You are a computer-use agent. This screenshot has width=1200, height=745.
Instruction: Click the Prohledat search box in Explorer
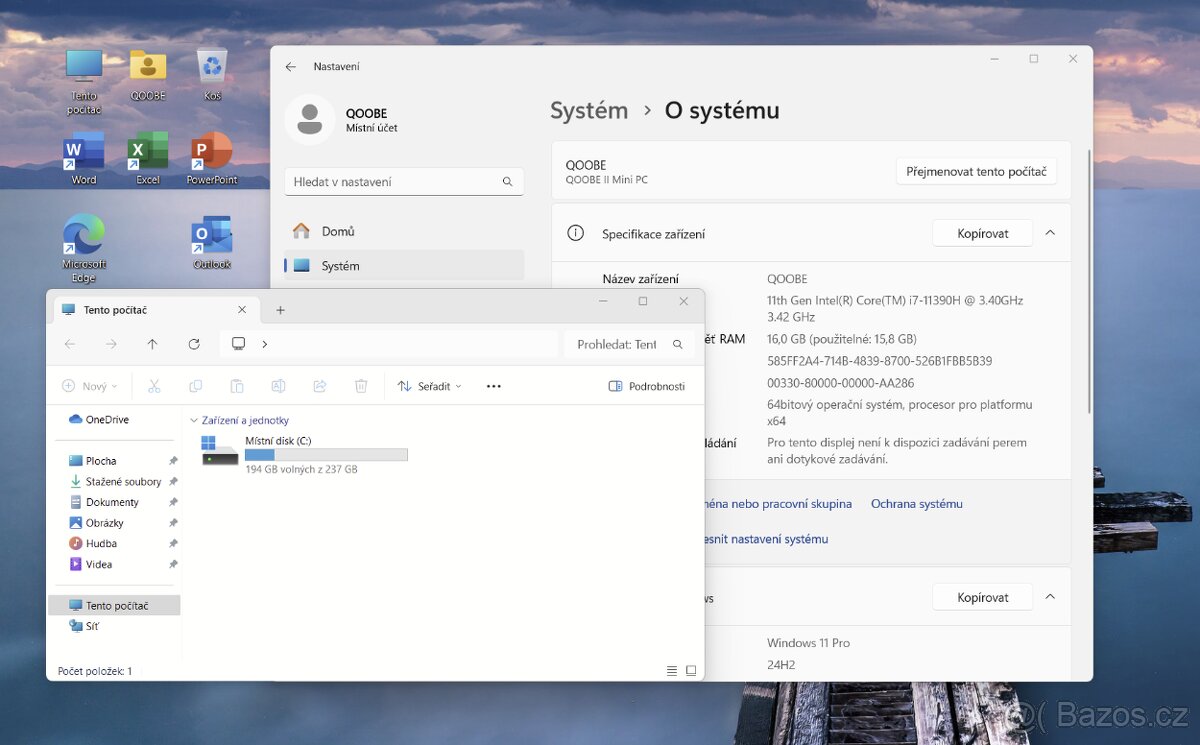tap(629, 344)
